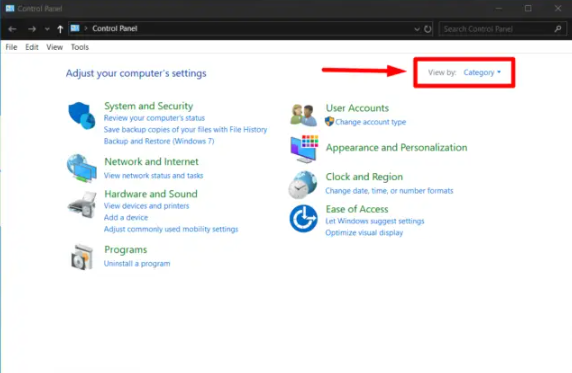Open the View by Category dropdown
Viewport: 572px width, 373px height.
tap(482, 72)
